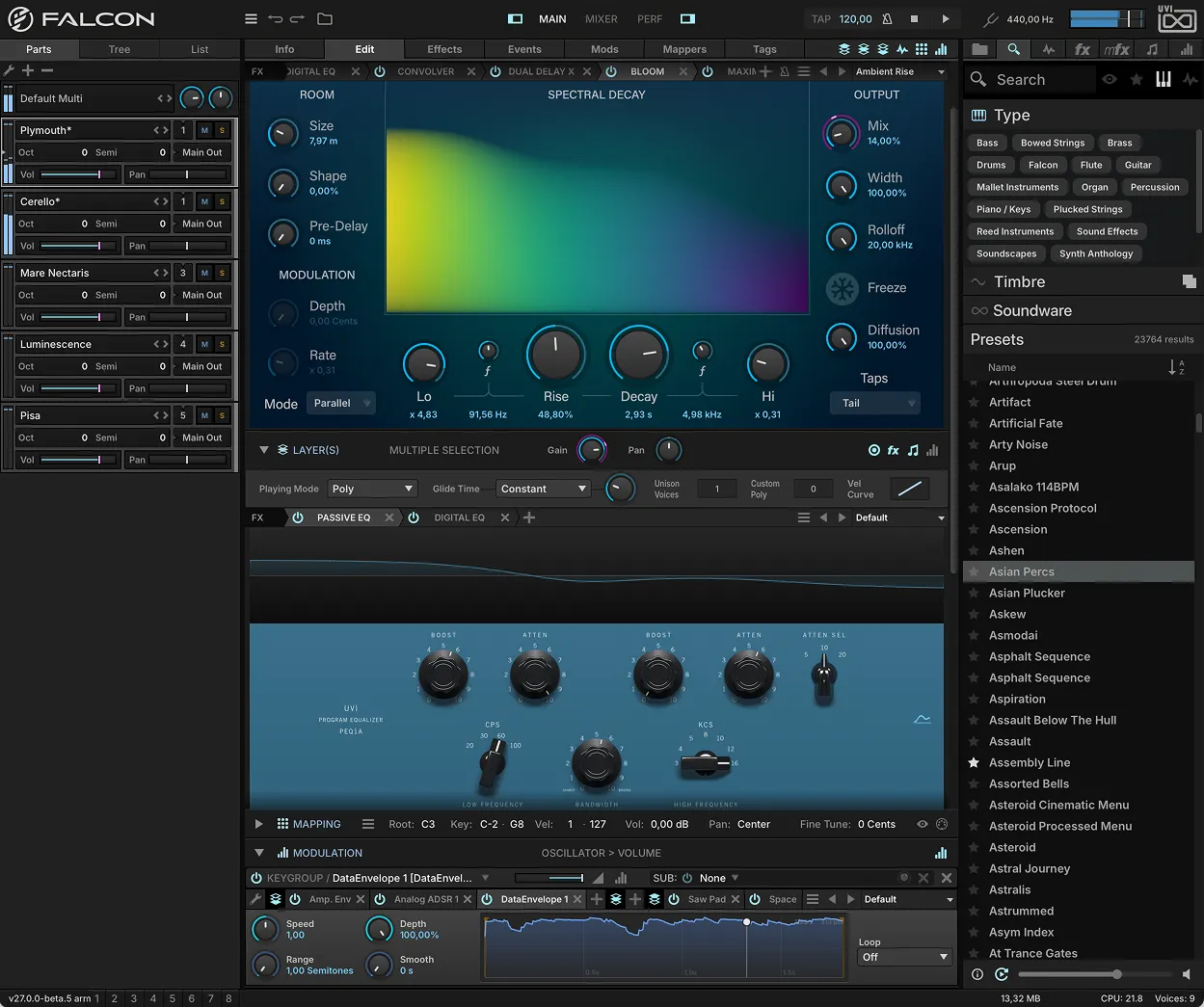Open the folder icon in the top bar
Image resolution: width=1204 pixels, height=1007 pixels.
click(325, 18)
